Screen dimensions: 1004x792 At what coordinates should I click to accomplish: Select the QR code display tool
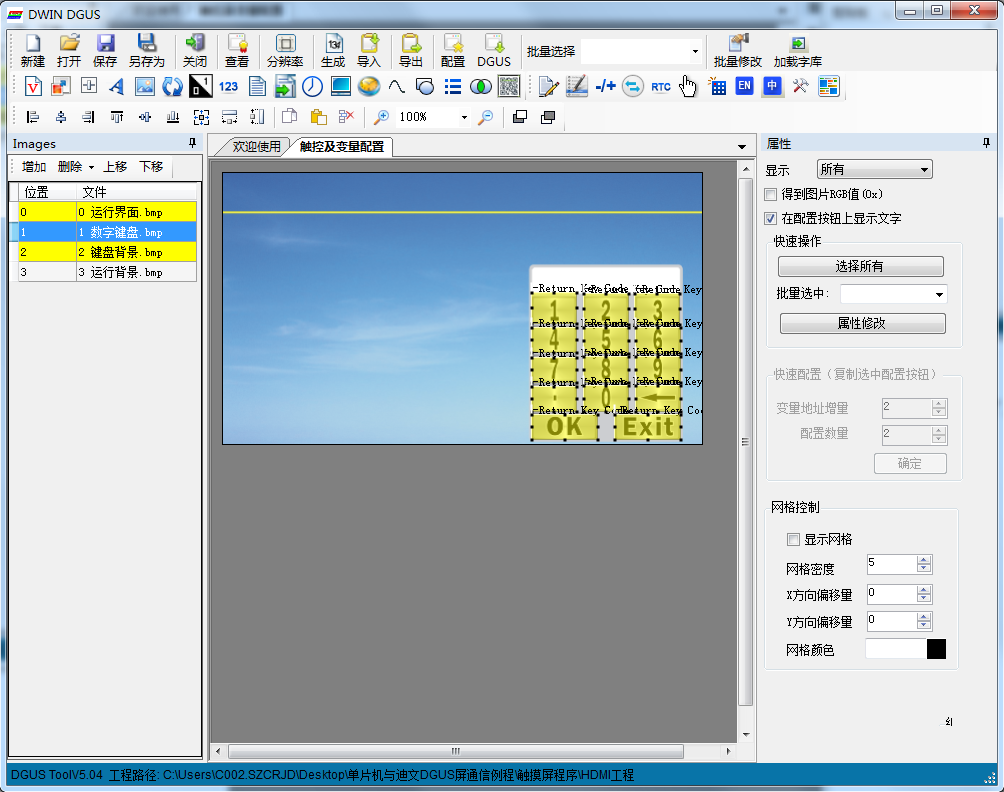(x=509, y=86)
